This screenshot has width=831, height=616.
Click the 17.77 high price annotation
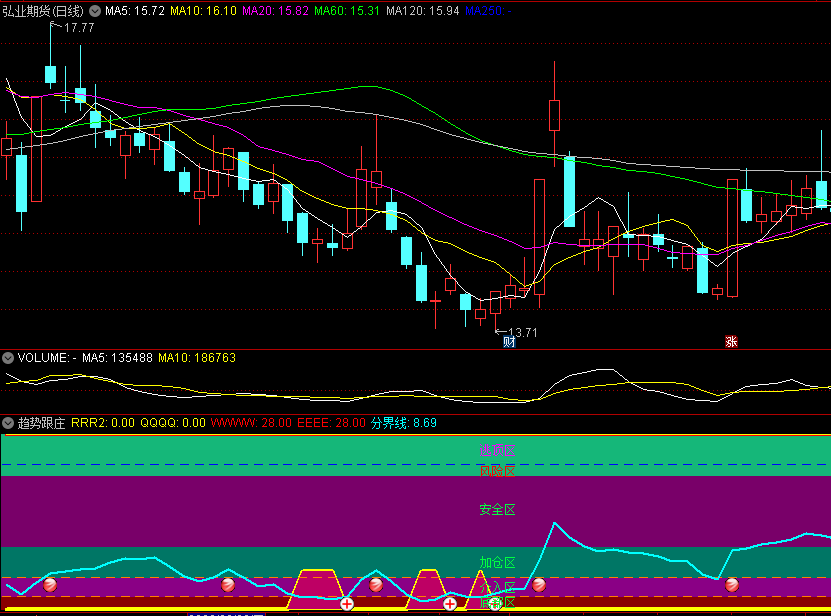click(x=79, y=28)
